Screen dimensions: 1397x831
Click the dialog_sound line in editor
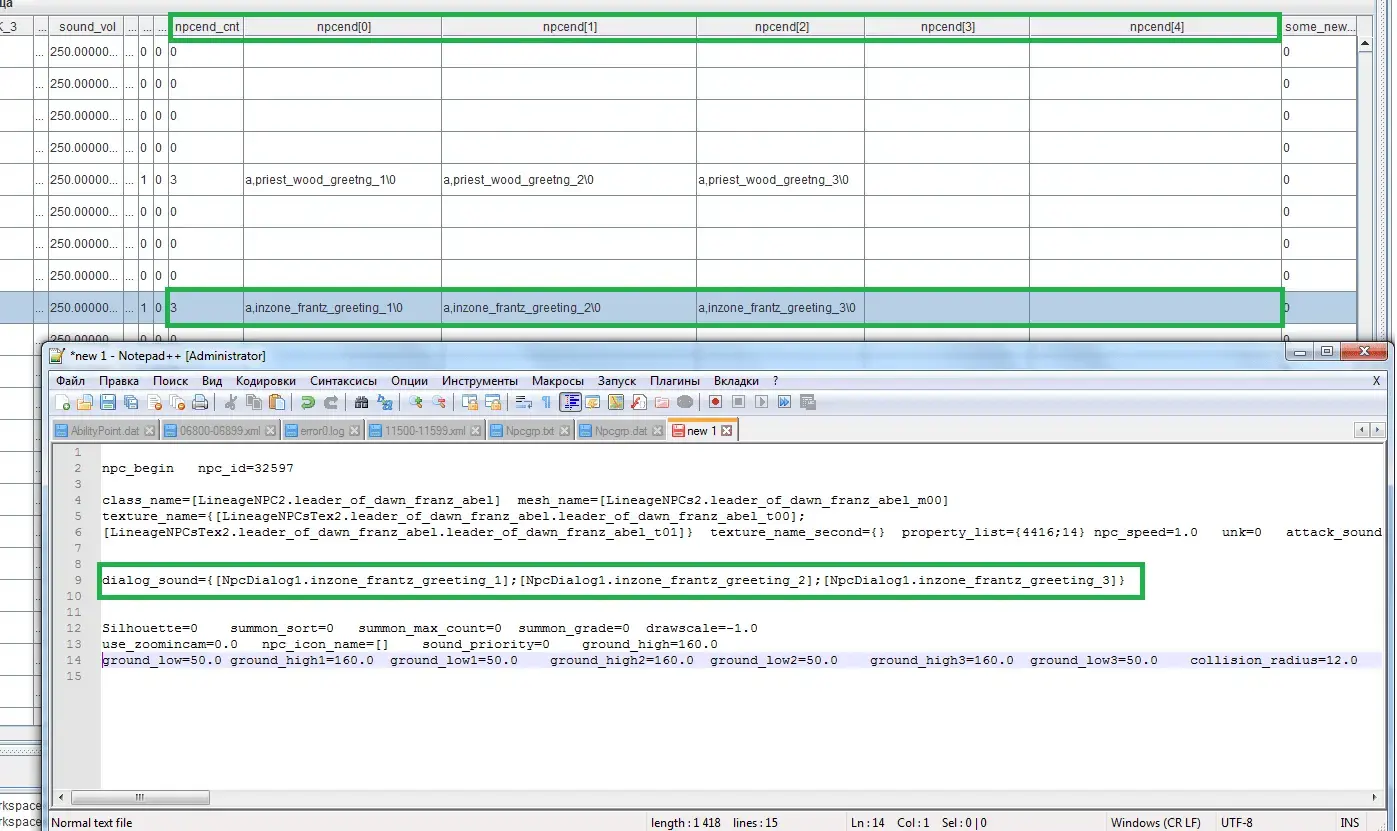pos(613,580)
